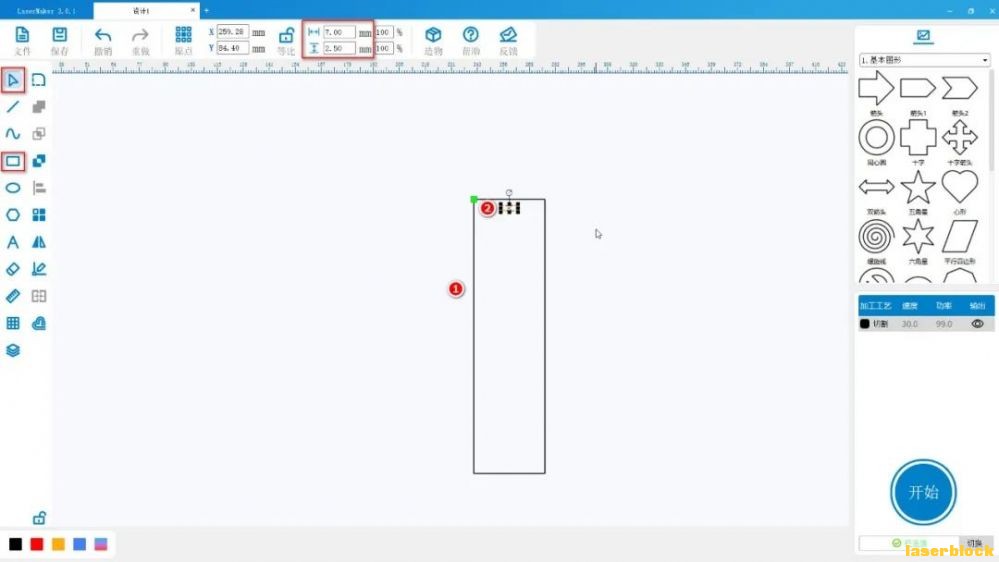Viewport: 999px width, 562px height.
Task: Click the 开始 start button
Action: coord(923,492)
